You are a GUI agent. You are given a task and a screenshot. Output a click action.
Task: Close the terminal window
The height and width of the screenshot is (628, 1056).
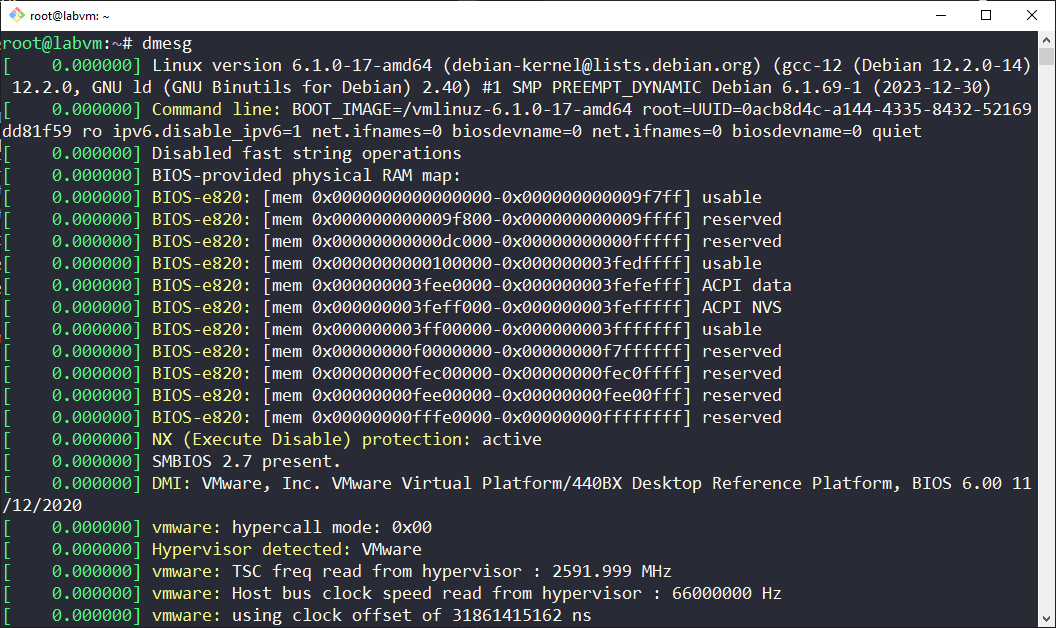[x=1032, y=15]
